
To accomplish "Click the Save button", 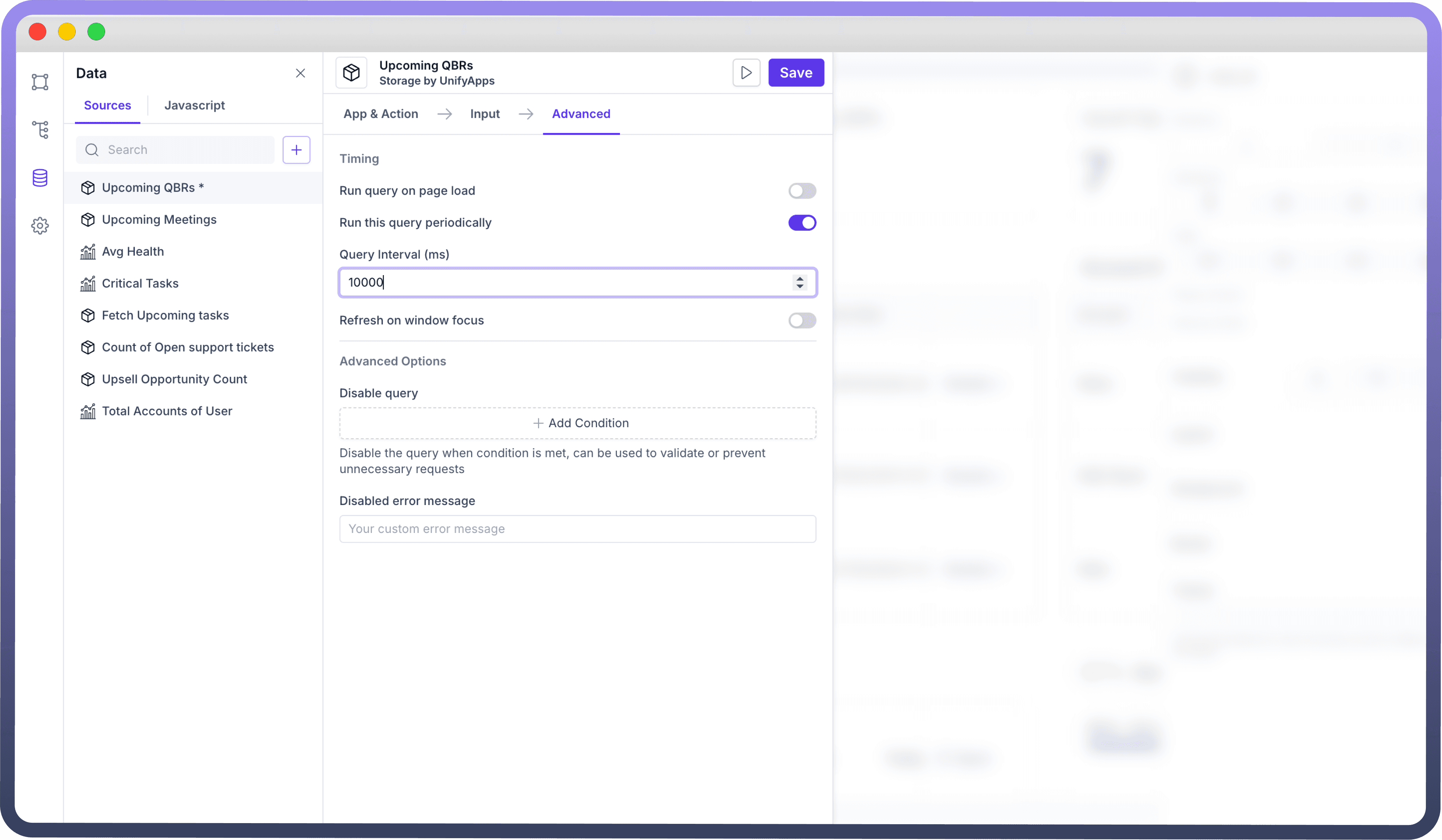I will 795,73.
